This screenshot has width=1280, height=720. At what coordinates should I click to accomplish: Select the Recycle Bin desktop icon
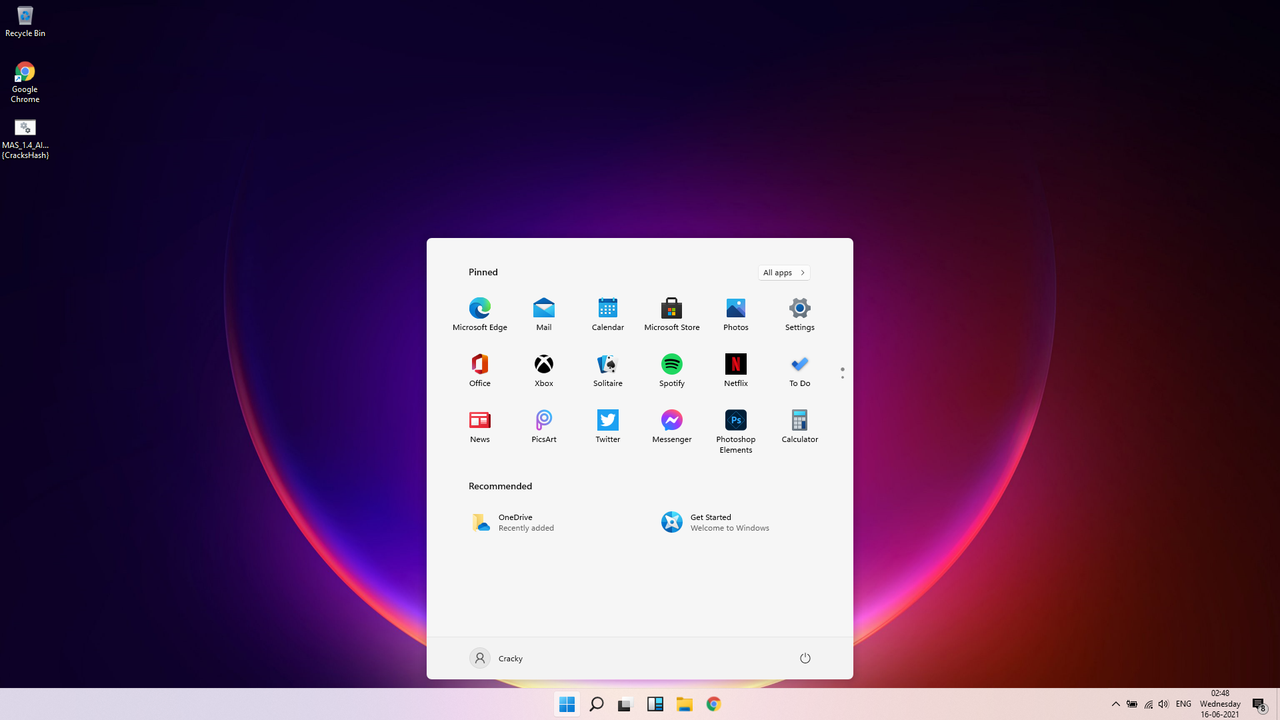(25, 22)
